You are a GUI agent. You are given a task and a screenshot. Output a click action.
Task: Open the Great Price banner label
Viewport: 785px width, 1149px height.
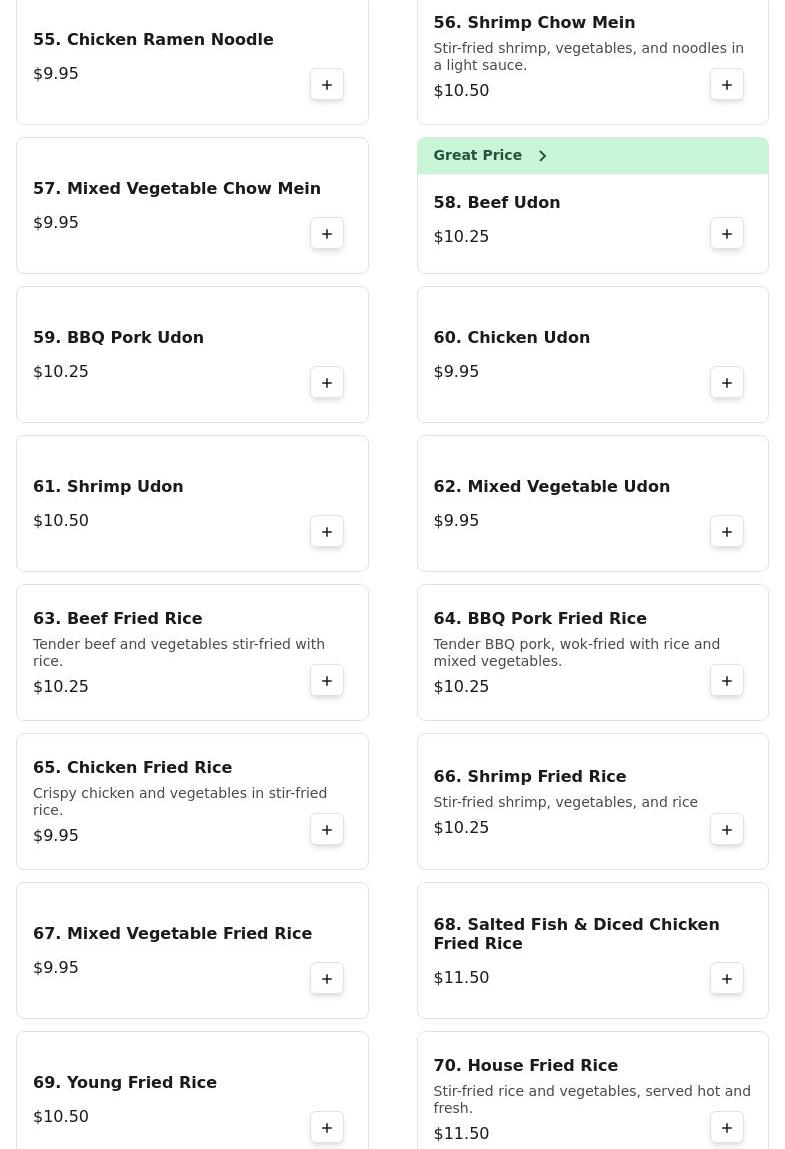click(478, 155)
